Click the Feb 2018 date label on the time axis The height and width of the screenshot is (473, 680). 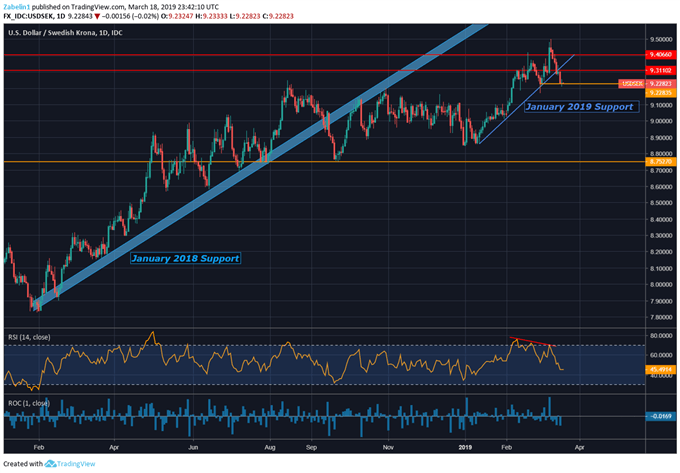(39, 447)
